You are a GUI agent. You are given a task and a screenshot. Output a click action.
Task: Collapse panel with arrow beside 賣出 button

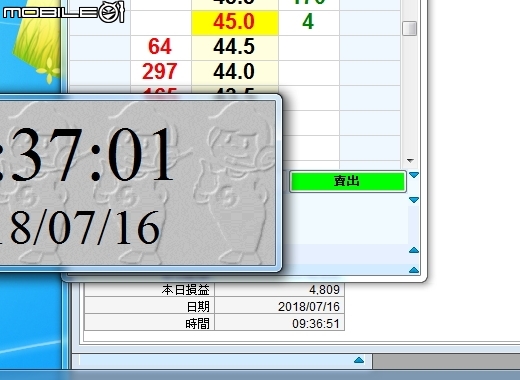(414, 175)
